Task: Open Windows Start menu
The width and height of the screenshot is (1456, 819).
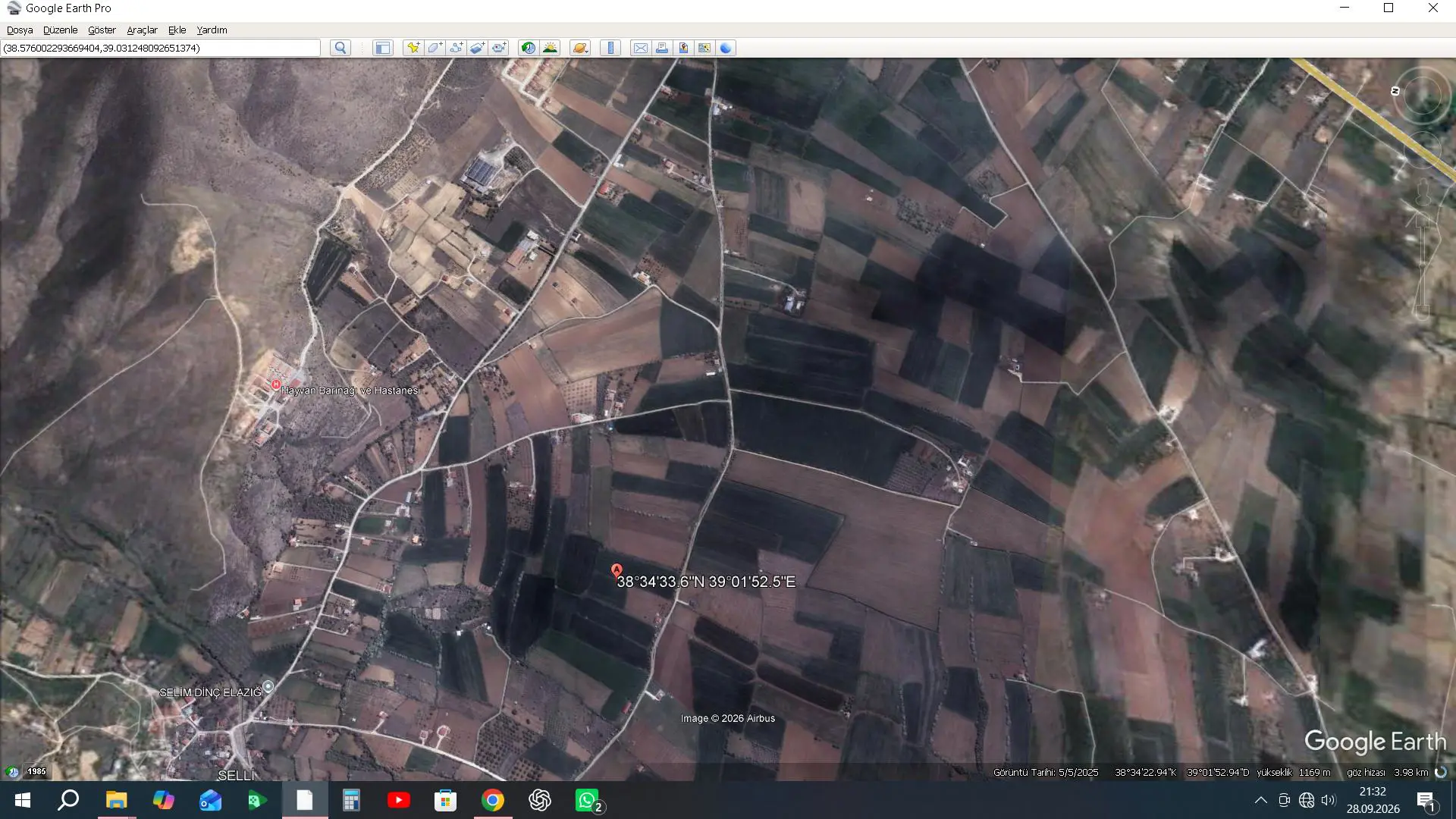Action: tap(23, 800)
